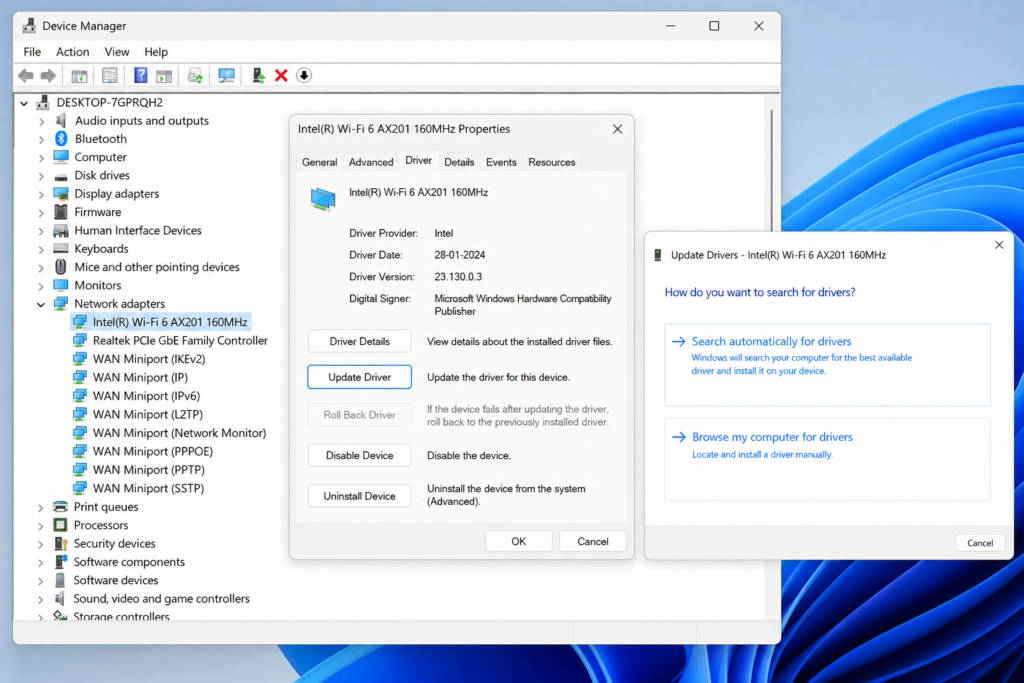Click the Processors category icon
The width and height of the screenshot is (1024, 683).
pyautogui.click(x=60, y=525)
